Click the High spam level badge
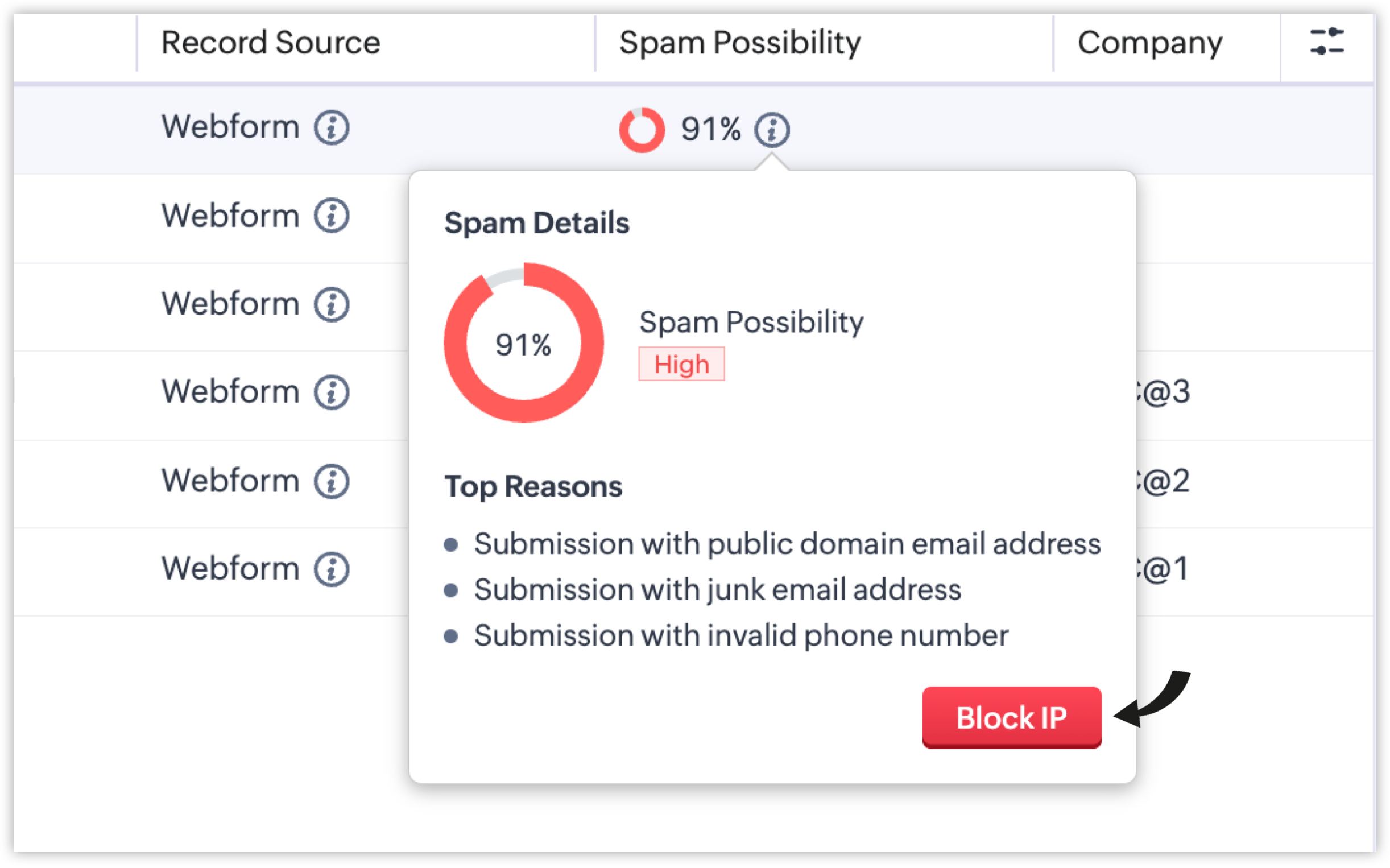Screen dimensions: 1390x868 point(681,364)
